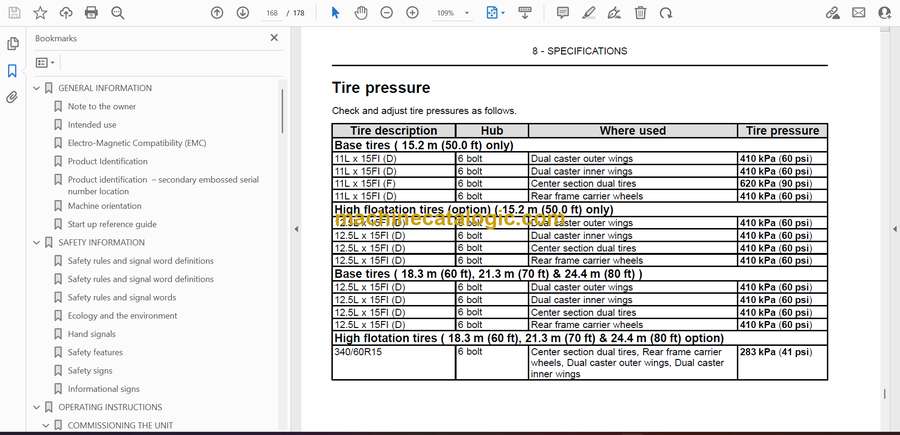Open the Safety features bookmark
The width and height of the screenshot is (900, 435).
click(x=95, y=352)
